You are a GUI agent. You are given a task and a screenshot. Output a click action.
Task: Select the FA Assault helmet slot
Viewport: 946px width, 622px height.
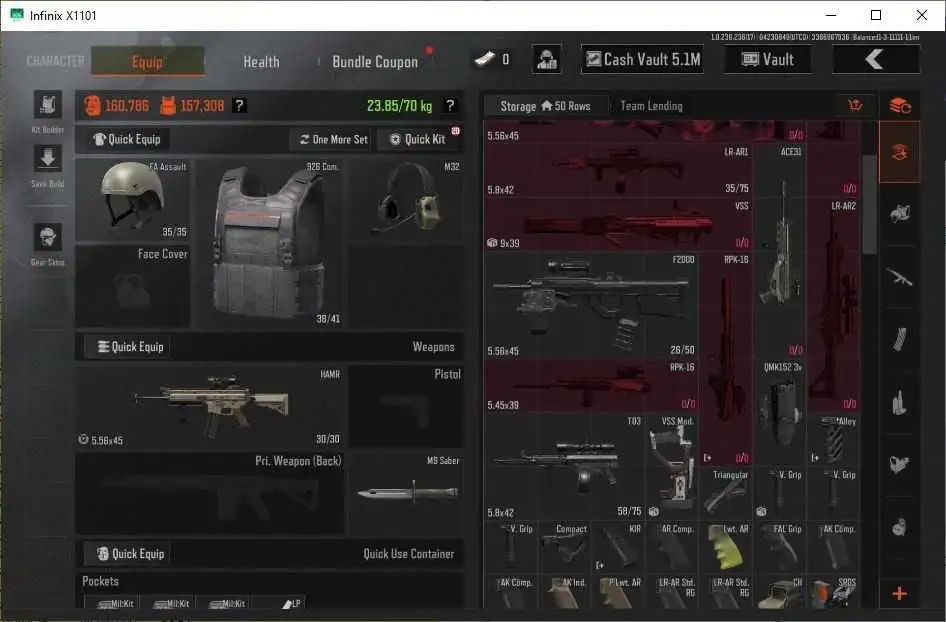click(x=133, y=200)
